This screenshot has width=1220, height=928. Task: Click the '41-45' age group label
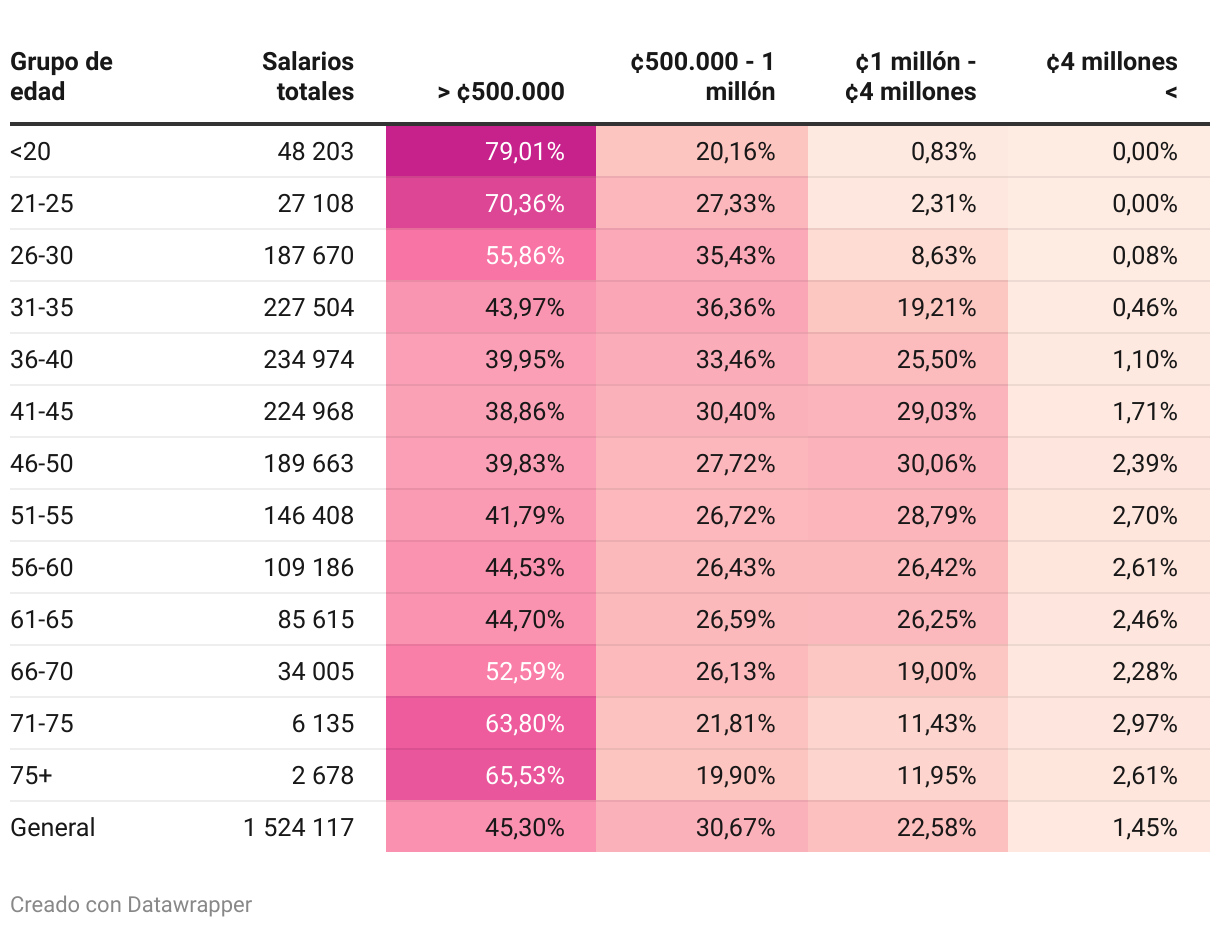pyautogui.click(x=42, y=412)
